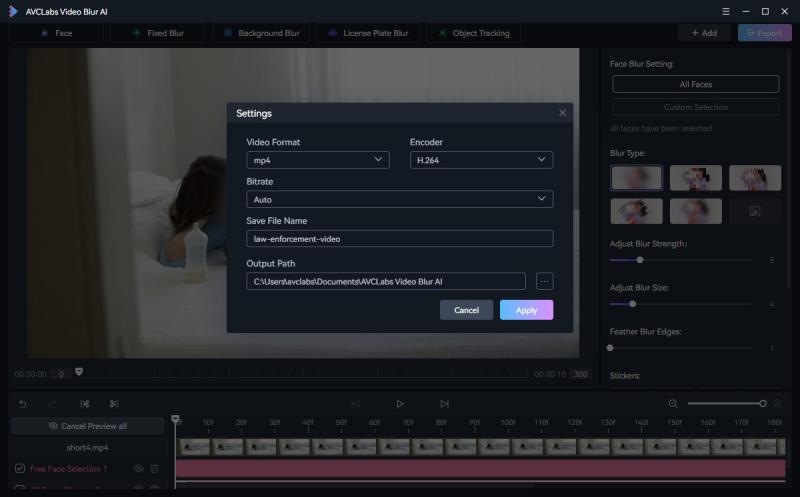Click the AVCLabs app logo icon
The image size is (800, 497).
[13, 11]
